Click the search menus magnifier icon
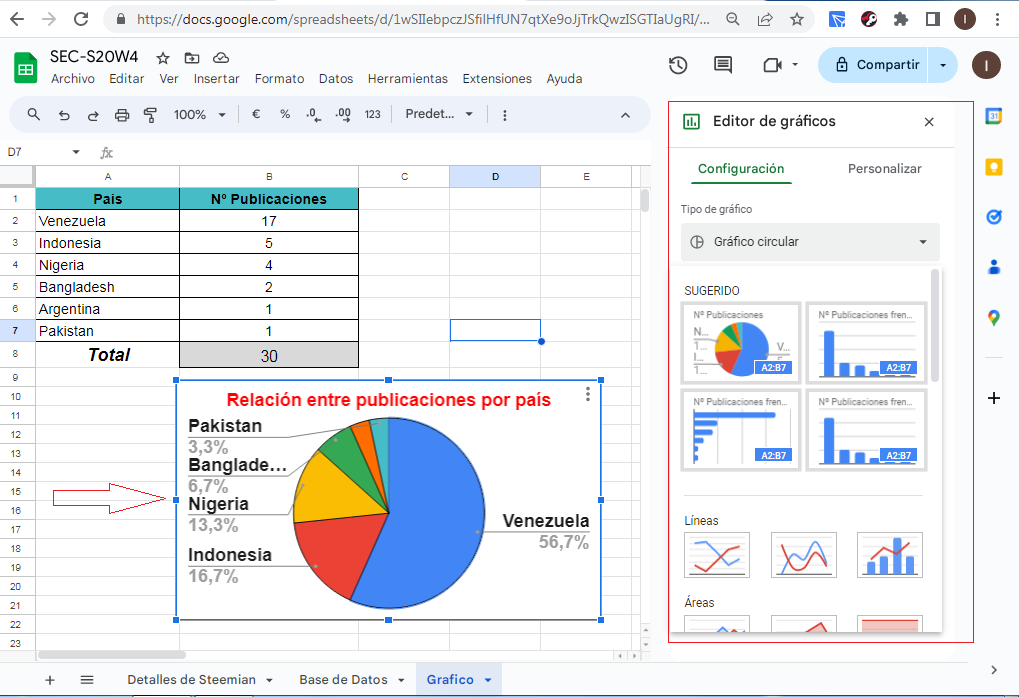The width and height of the screenshot is (1019, 697). (33, 115)
